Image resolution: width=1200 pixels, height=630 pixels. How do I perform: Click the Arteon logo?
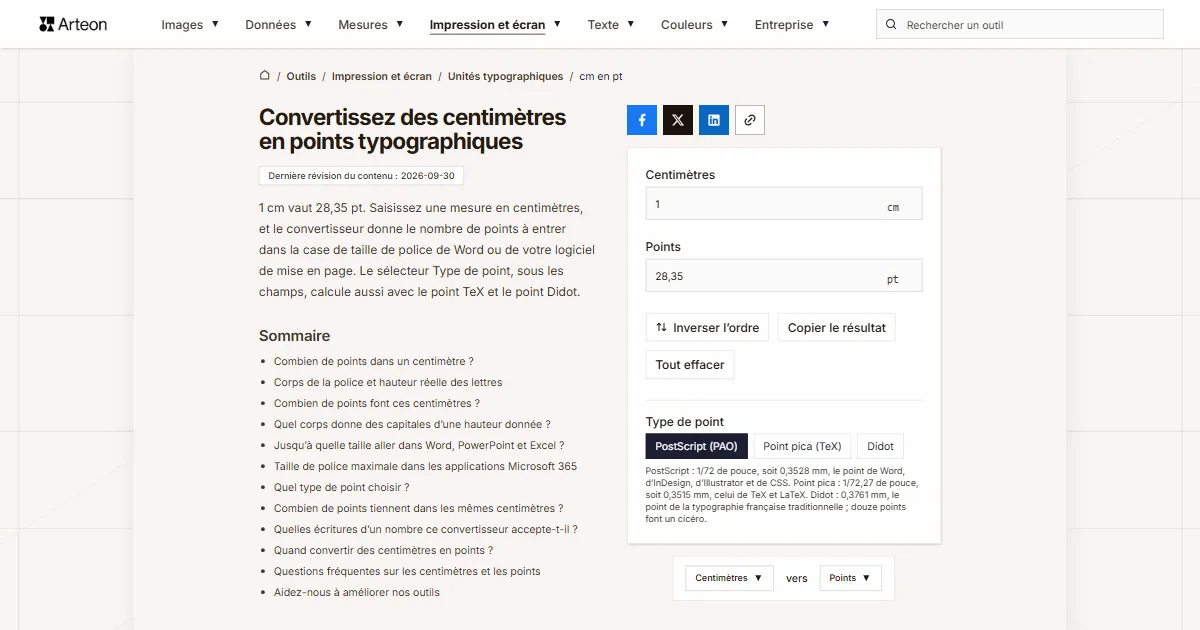[73, 24]
